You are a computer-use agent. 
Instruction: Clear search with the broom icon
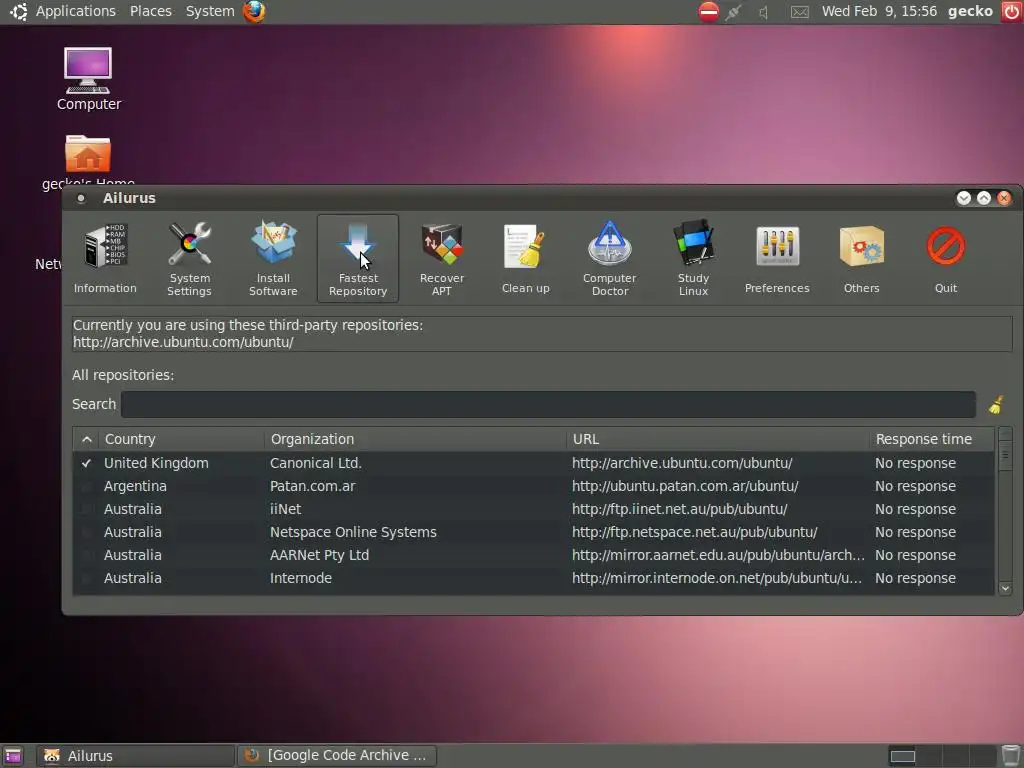click(996, 405)
